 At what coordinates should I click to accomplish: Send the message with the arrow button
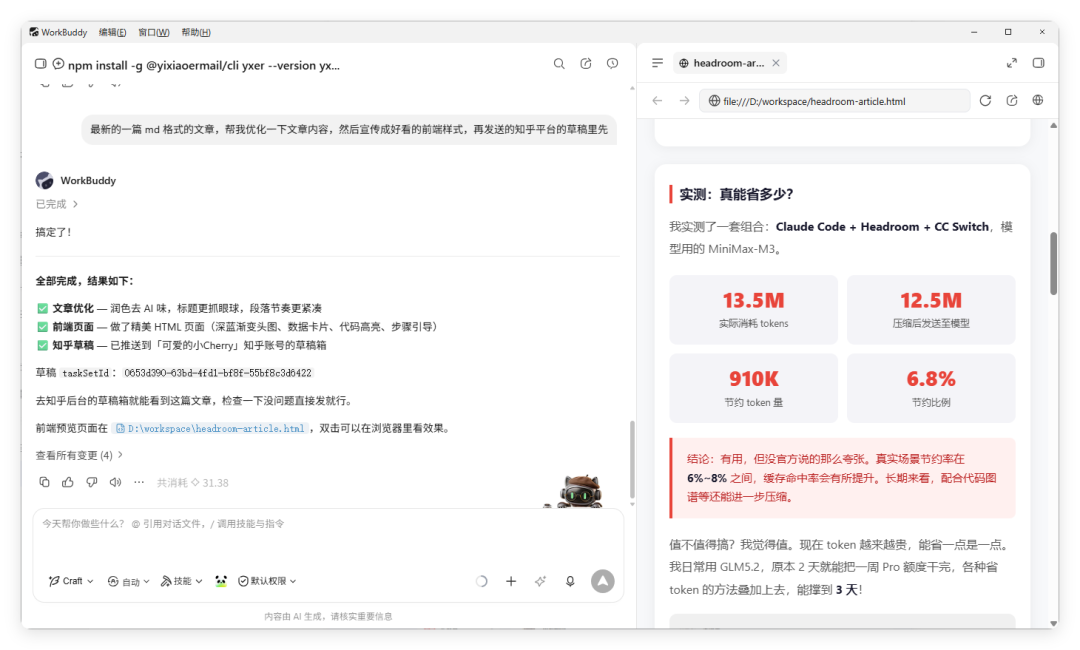[x=603, y=581]
